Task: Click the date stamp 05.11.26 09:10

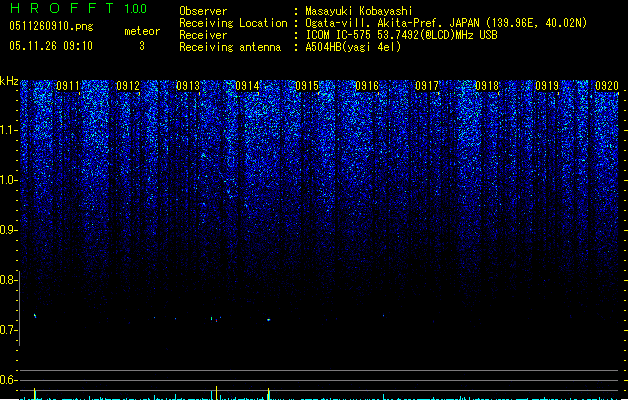Action: (x=51, y=46)
